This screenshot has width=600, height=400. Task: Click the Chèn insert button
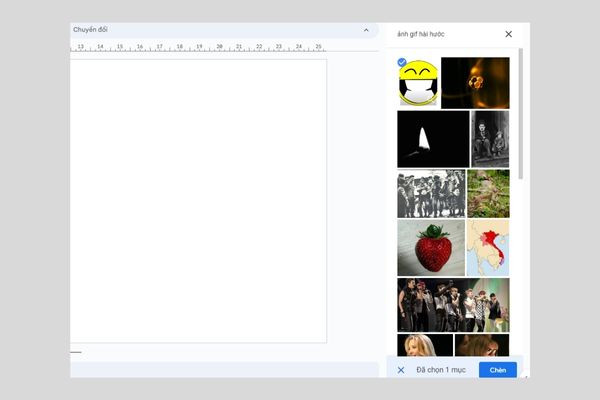tap(497, 370)
